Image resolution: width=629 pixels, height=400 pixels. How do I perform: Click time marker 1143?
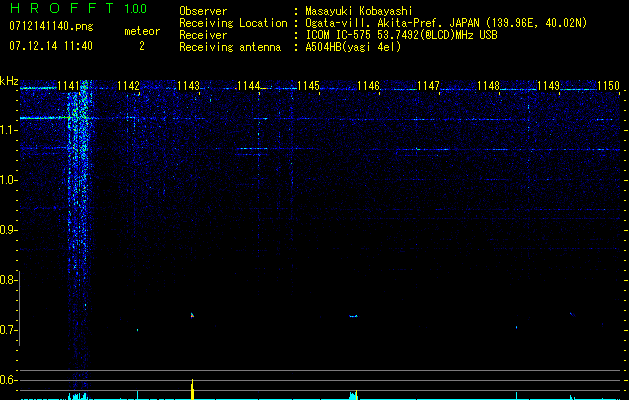coord(189,86)
